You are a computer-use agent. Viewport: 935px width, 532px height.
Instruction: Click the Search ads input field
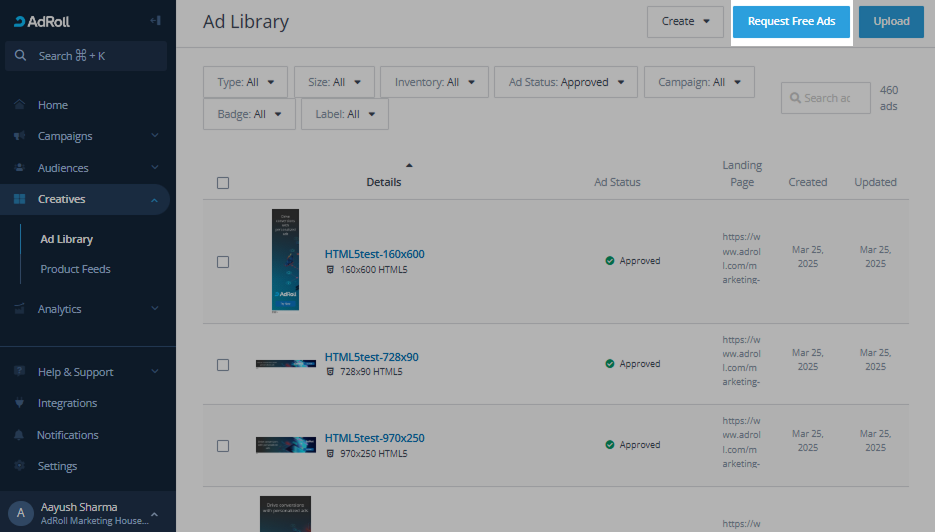tap(825, 98)
